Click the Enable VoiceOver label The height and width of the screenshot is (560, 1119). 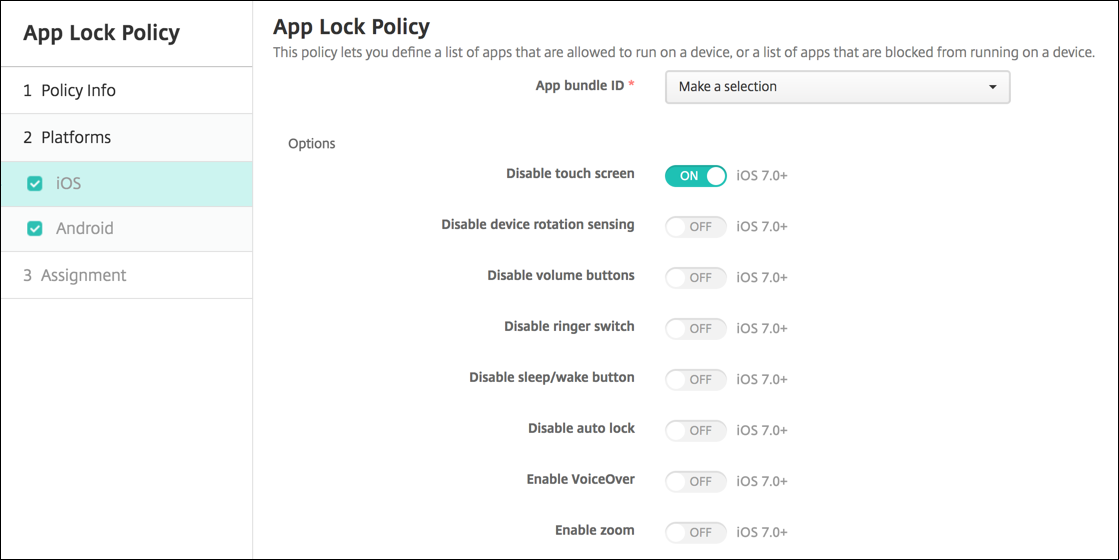click(x=580, y=480)
